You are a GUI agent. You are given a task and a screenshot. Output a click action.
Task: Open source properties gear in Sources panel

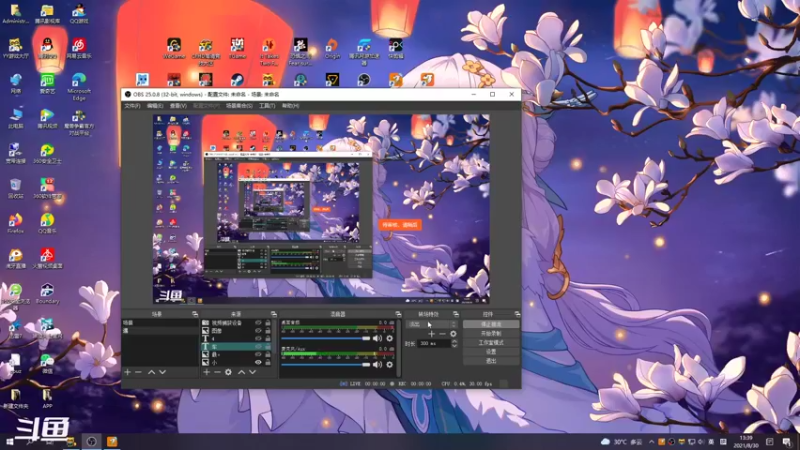[x=228, y=372]
